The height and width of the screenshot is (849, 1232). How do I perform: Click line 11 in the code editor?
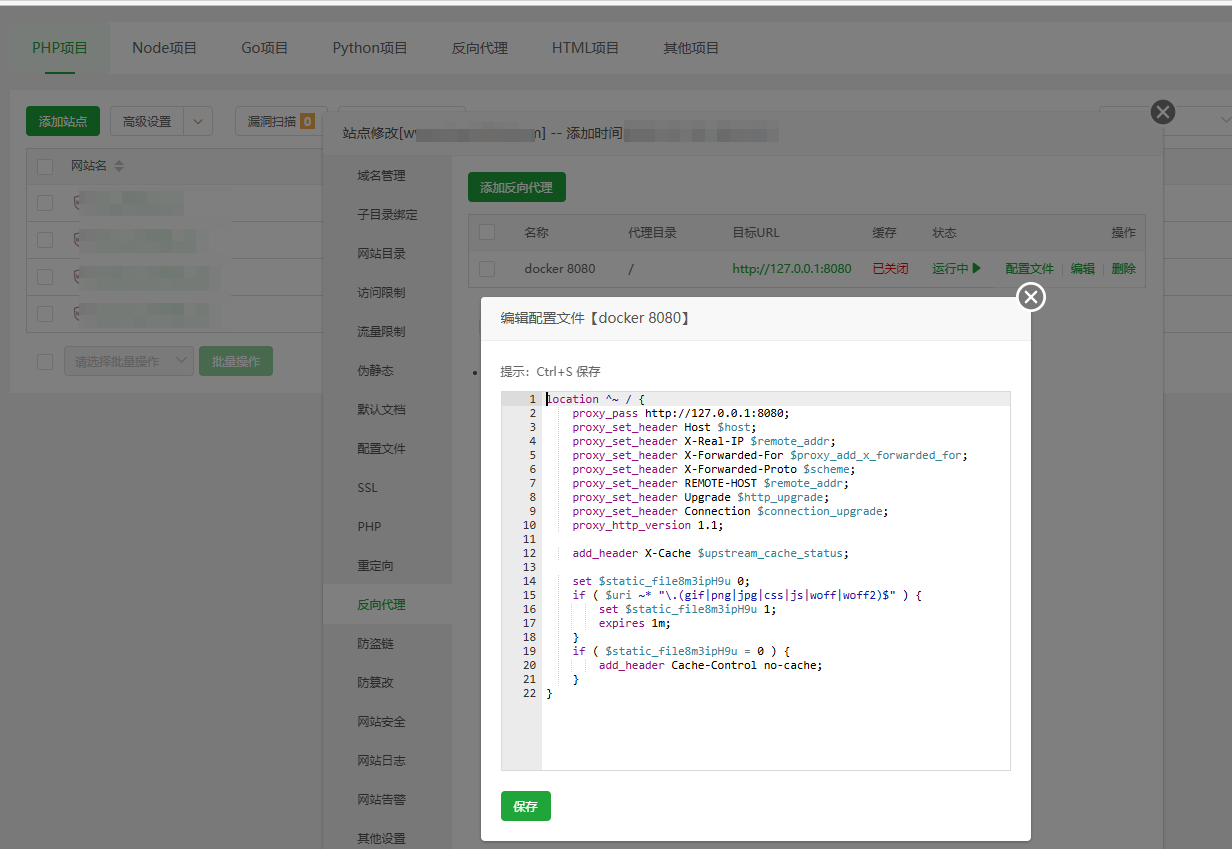point(700,539)
